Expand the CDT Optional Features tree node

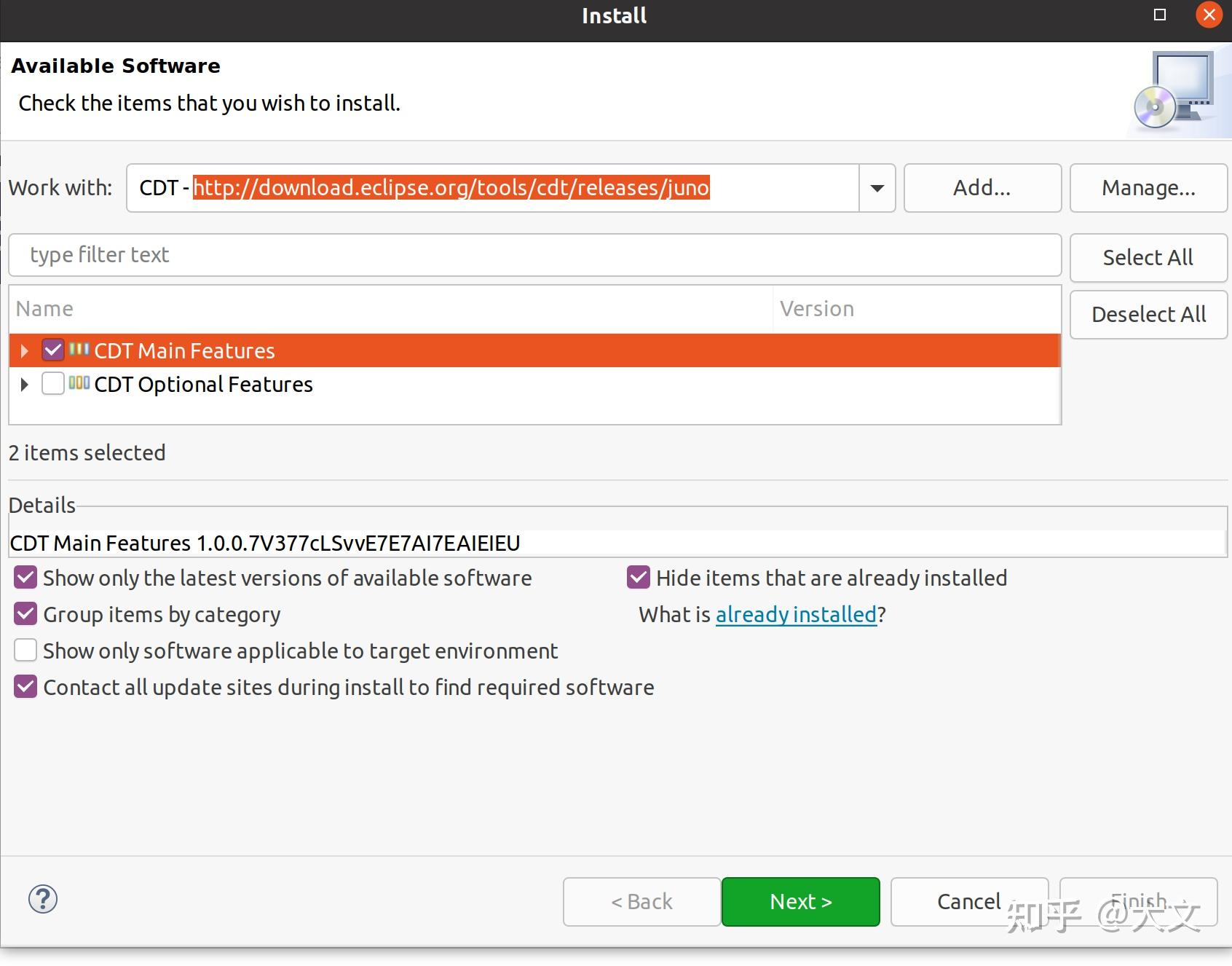coord(24,385)
